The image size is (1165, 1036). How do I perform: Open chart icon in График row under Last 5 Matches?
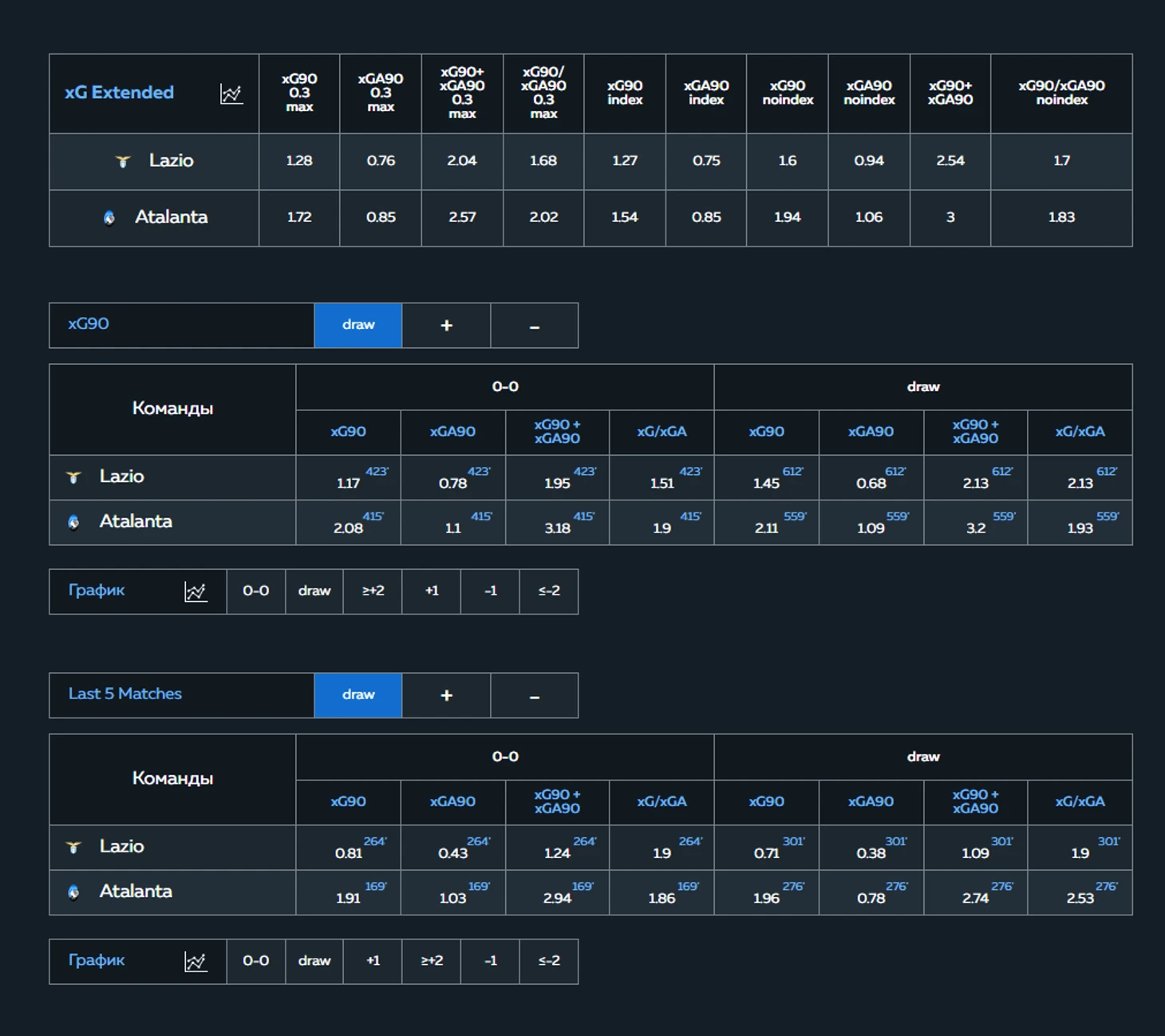tap(195, 962)
